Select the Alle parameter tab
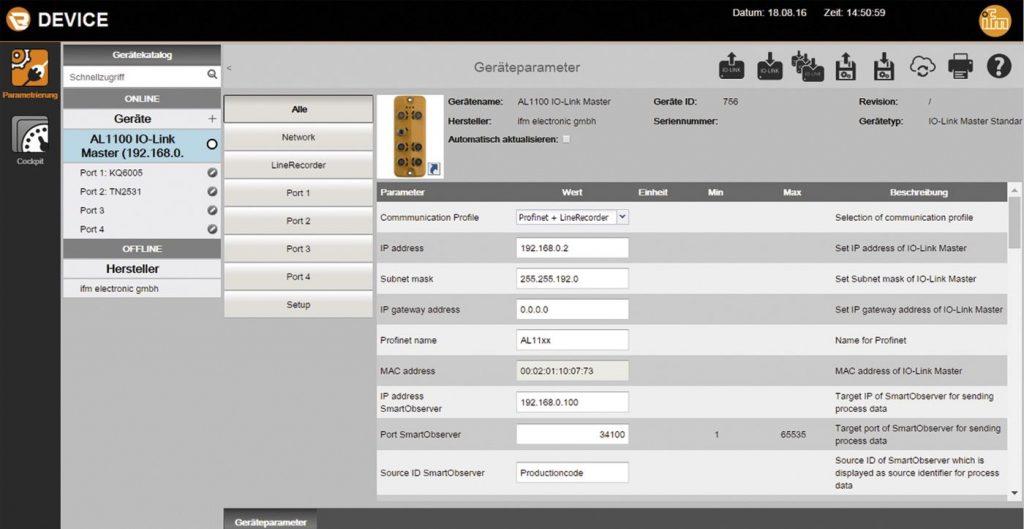The height and width of the screenshot is (529, 1024). [x=298, y=109]
